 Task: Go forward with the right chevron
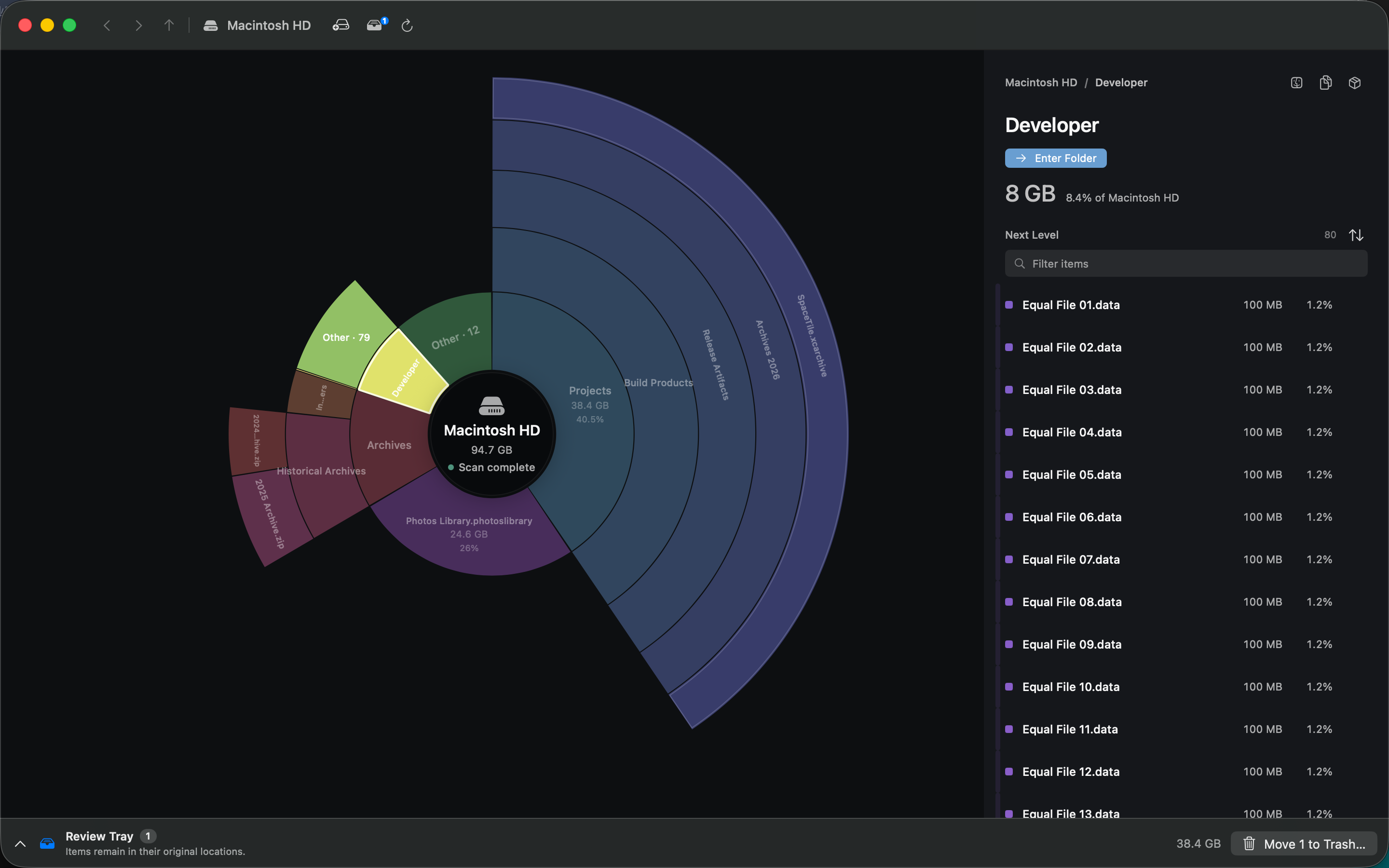(138, 25)
